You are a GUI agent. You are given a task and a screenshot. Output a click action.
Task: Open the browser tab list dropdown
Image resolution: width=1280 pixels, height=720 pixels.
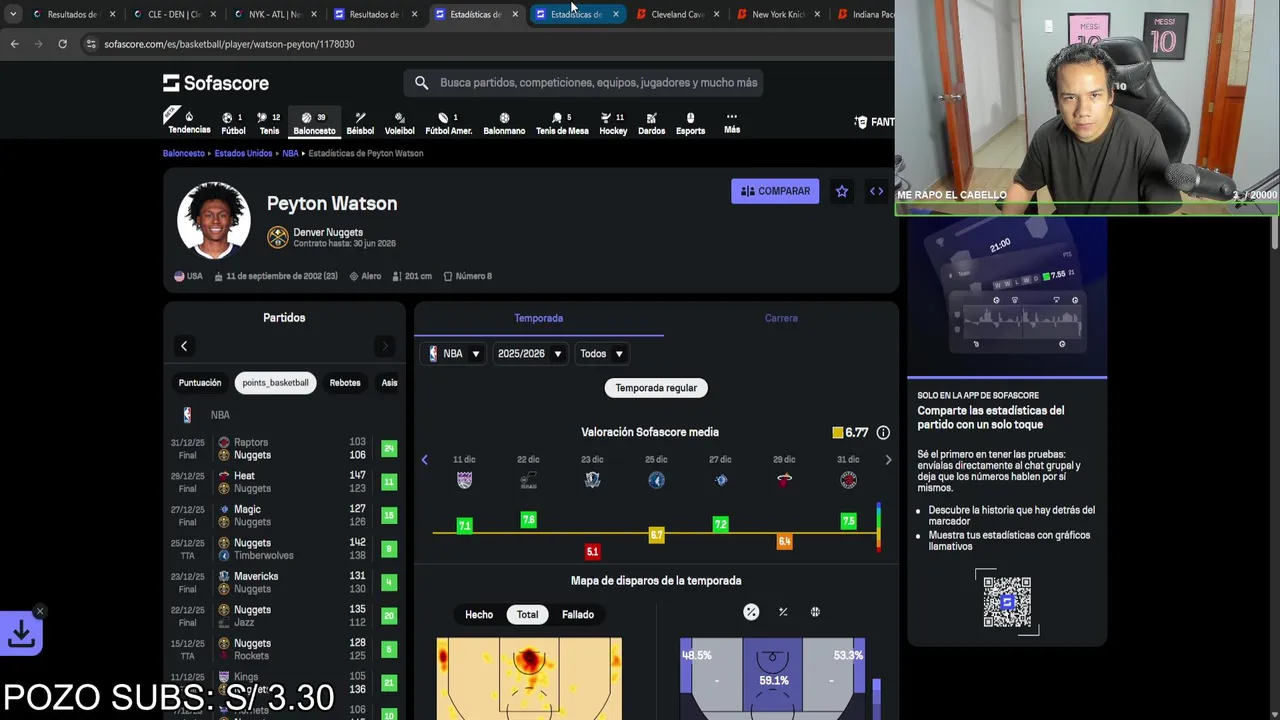(12, 14)
